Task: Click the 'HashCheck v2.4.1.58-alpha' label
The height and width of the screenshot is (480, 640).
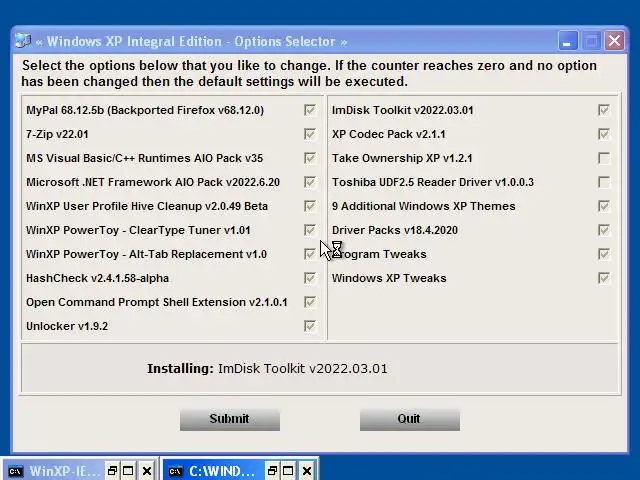Action: 98,278
